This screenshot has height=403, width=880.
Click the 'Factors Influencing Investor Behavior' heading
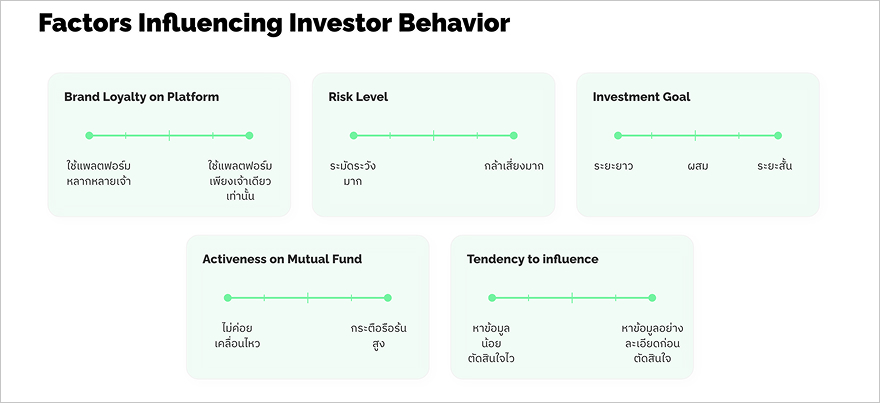pyautogui.click(x=274, y=23)
